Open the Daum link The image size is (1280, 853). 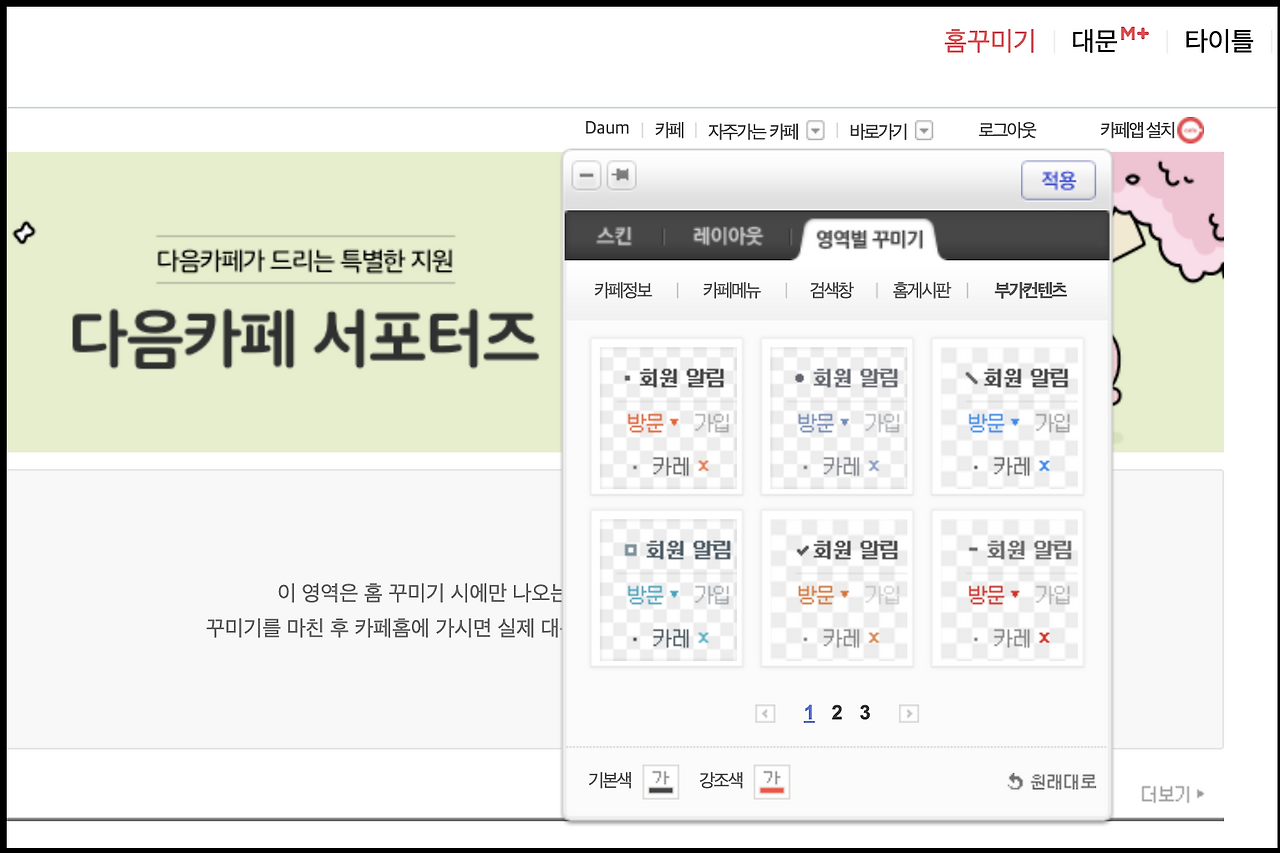click(x=607, y=128)
